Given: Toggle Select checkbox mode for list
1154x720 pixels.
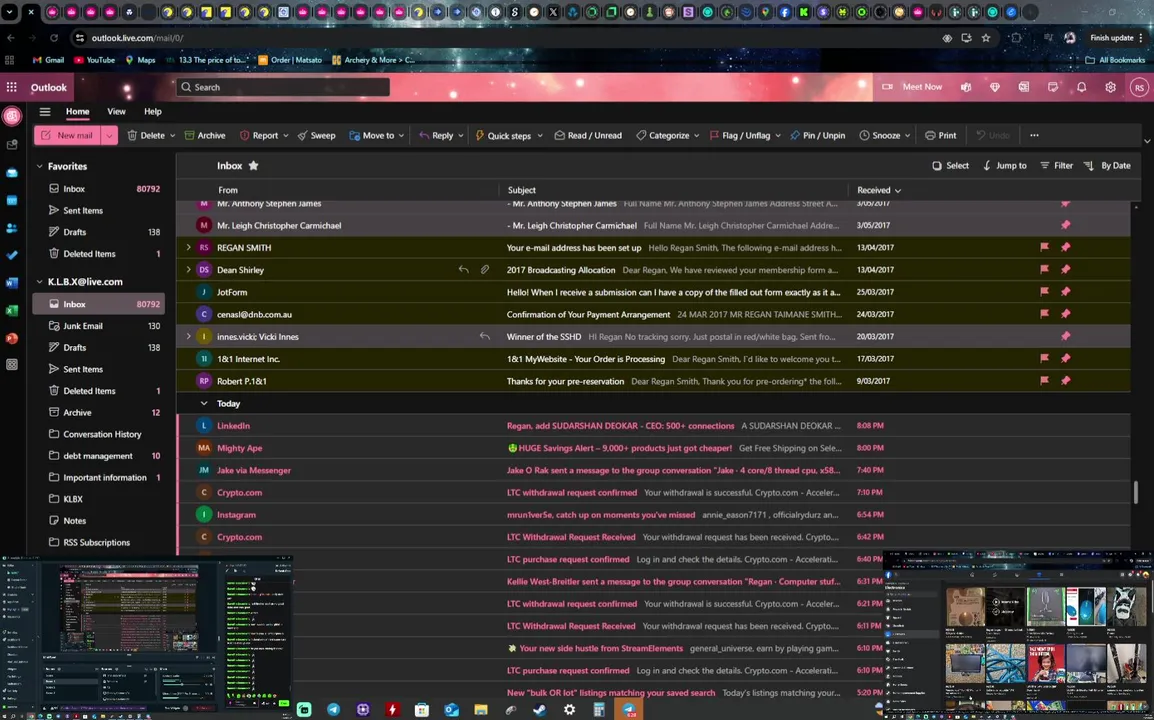Looking at the screenshot, I should 950,166.
